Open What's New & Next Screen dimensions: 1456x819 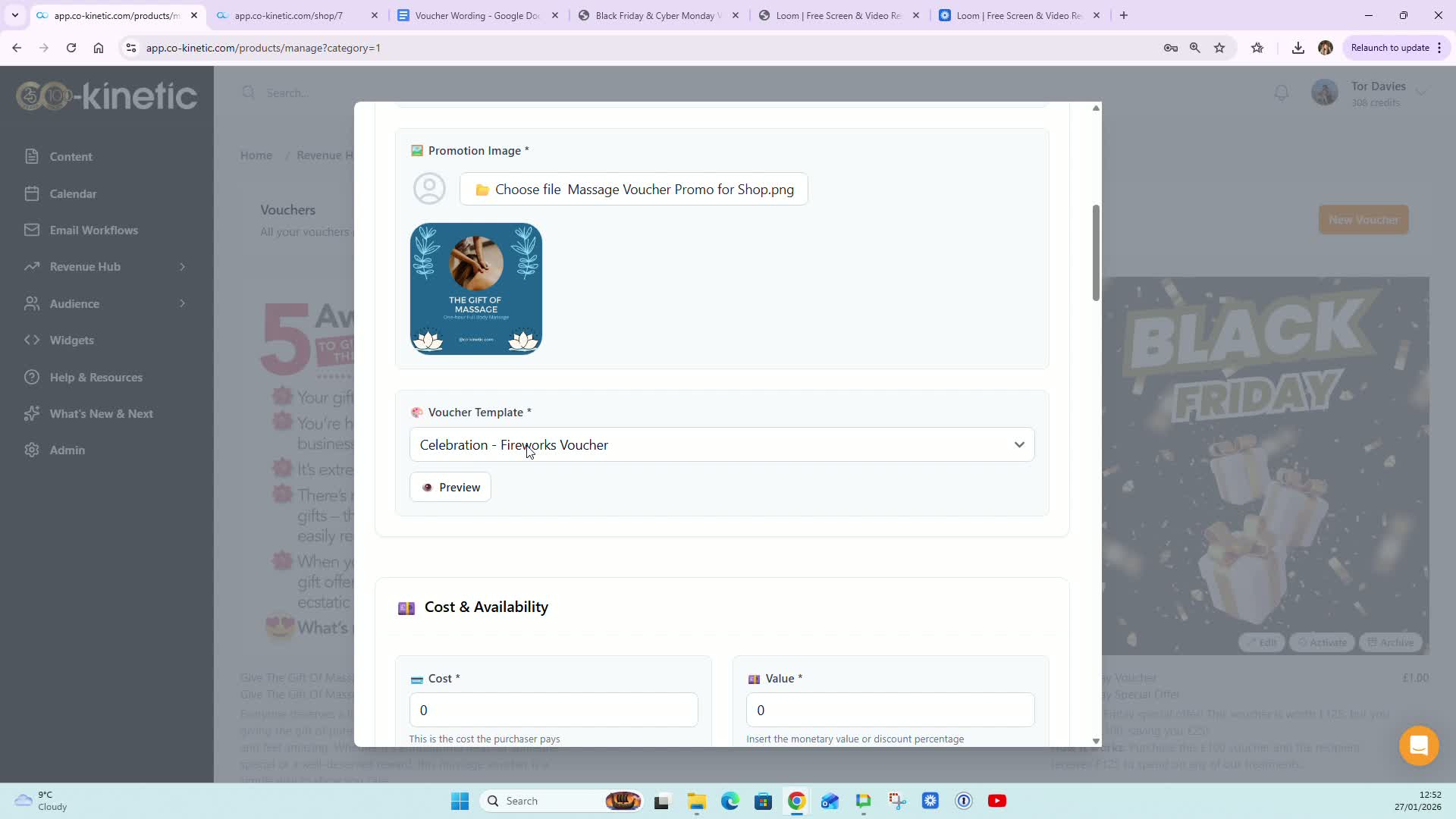click(101, 414)
